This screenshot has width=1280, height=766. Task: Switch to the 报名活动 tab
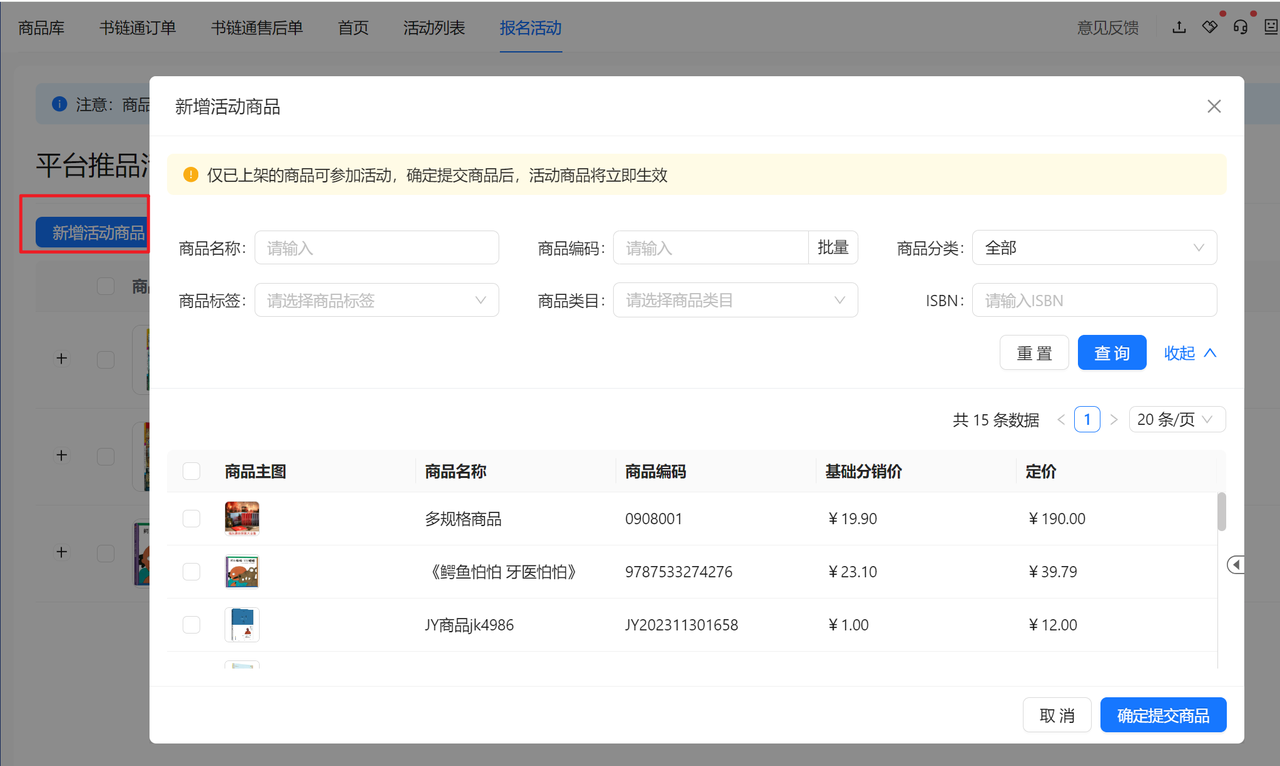531,28
